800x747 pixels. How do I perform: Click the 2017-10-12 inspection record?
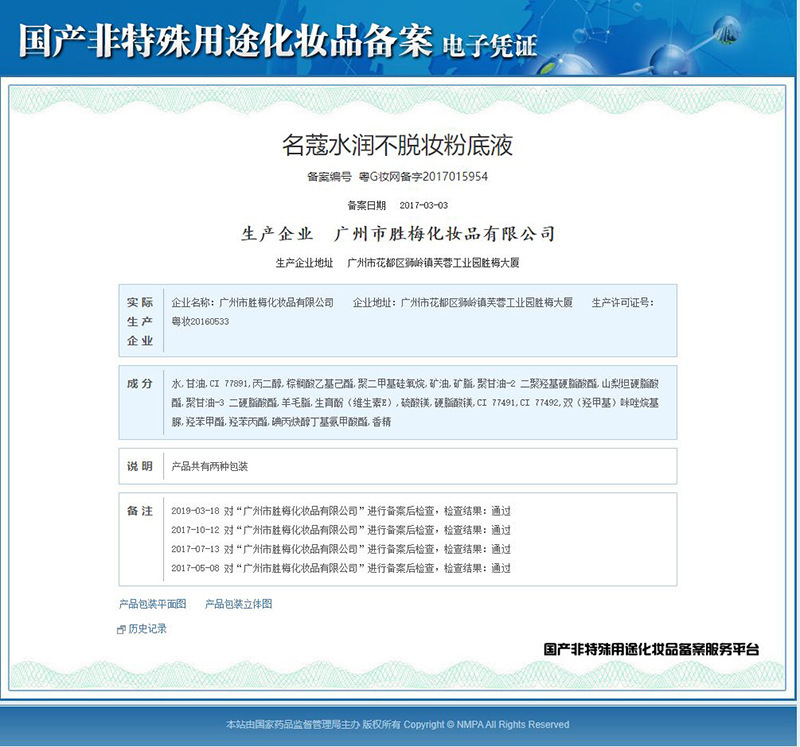tap(341, 530)
